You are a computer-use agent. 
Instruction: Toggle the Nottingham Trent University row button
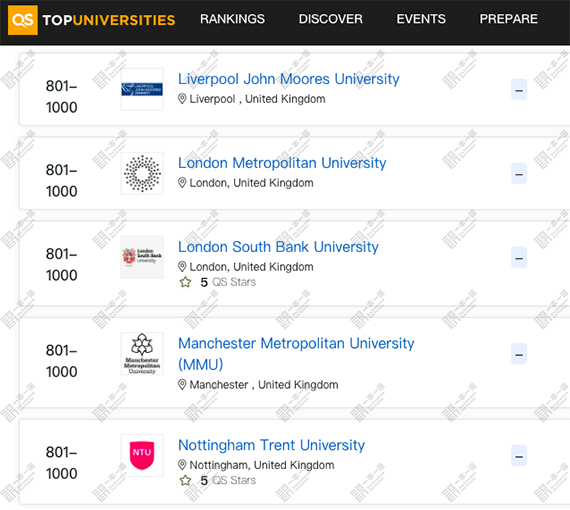519,455
